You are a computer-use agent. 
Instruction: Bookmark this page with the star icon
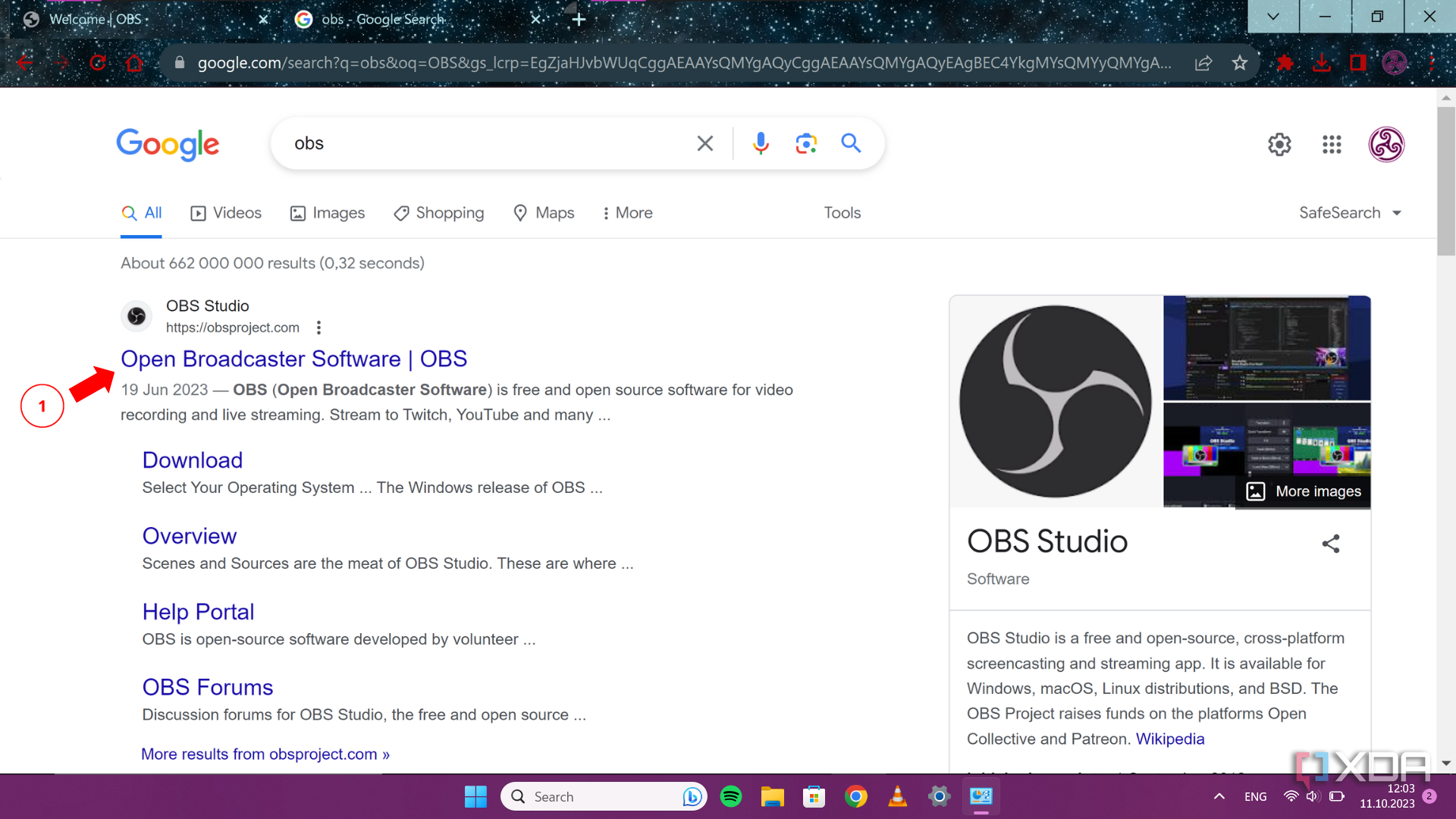tap(1241, 63)
